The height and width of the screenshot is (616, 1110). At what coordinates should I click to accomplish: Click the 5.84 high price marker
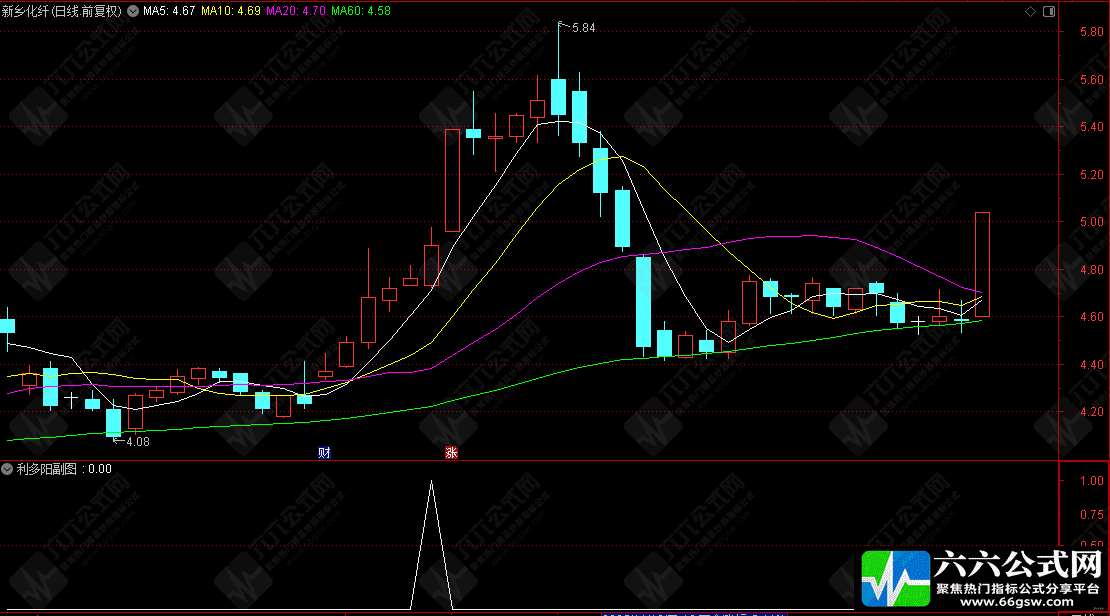583,28
